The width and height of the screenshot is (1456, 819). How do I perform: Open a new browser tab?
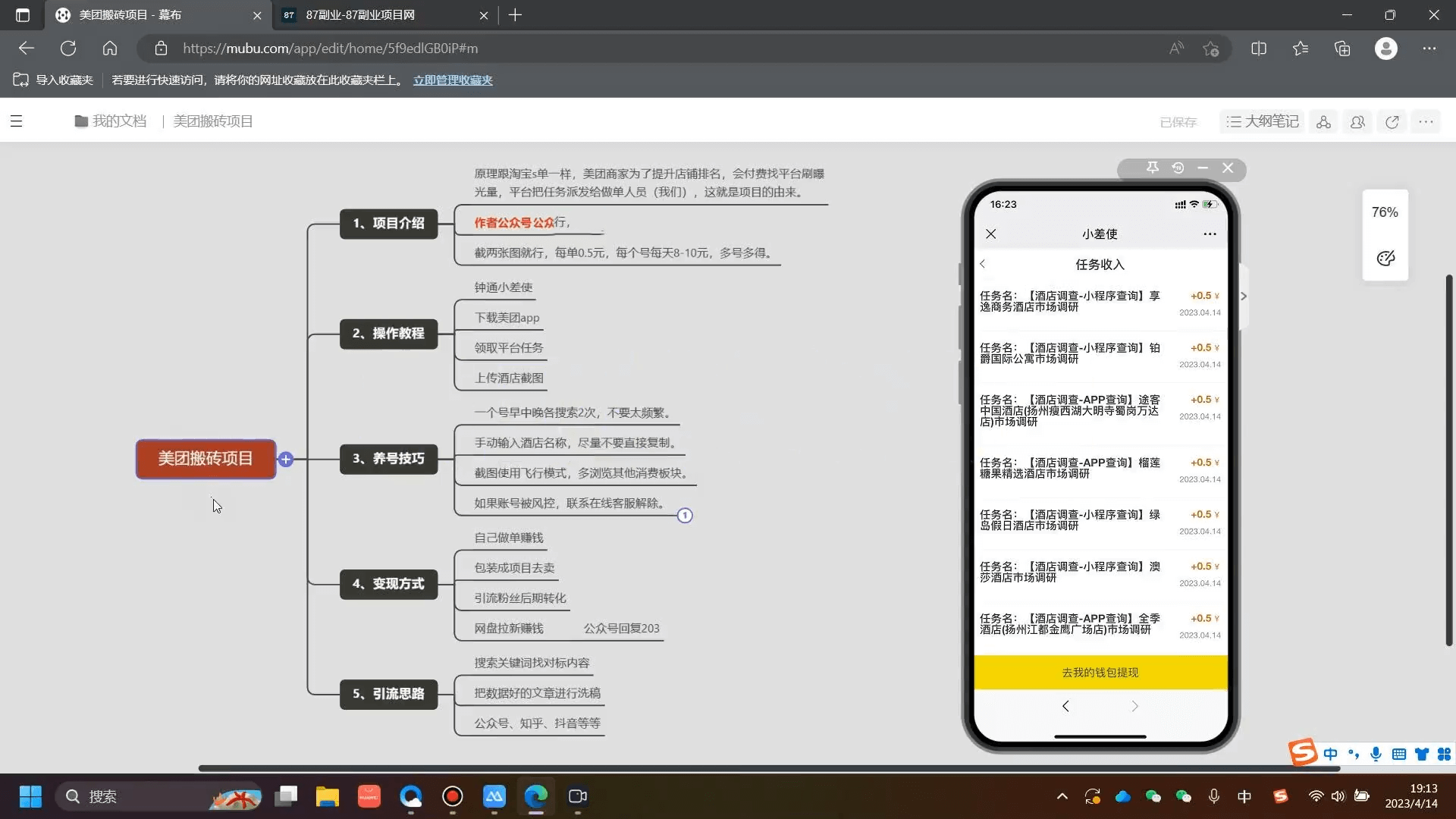[x=515, y=15]
